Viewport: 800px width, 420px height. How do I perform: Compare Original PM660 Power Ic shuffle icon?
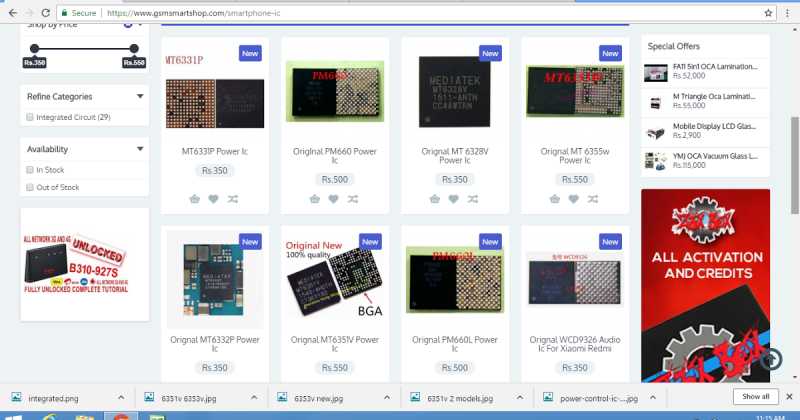(x=353, y=199)
